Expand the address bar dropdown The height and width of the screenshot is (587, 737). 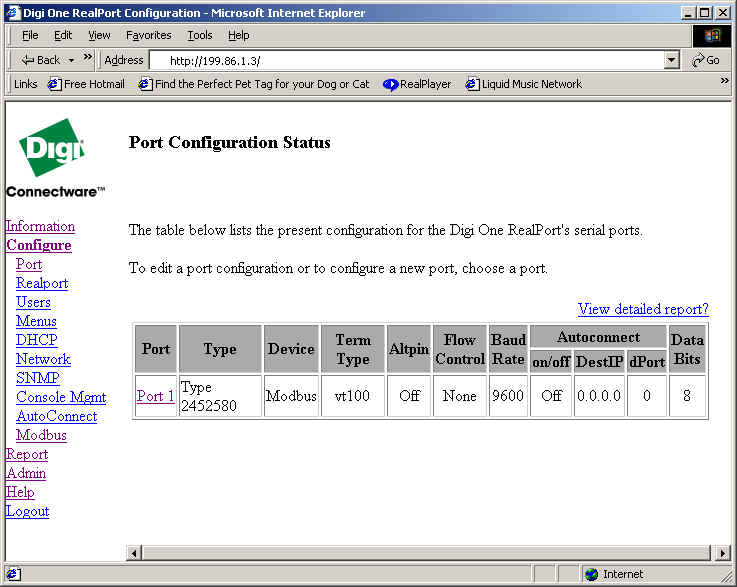coord(671,60)
